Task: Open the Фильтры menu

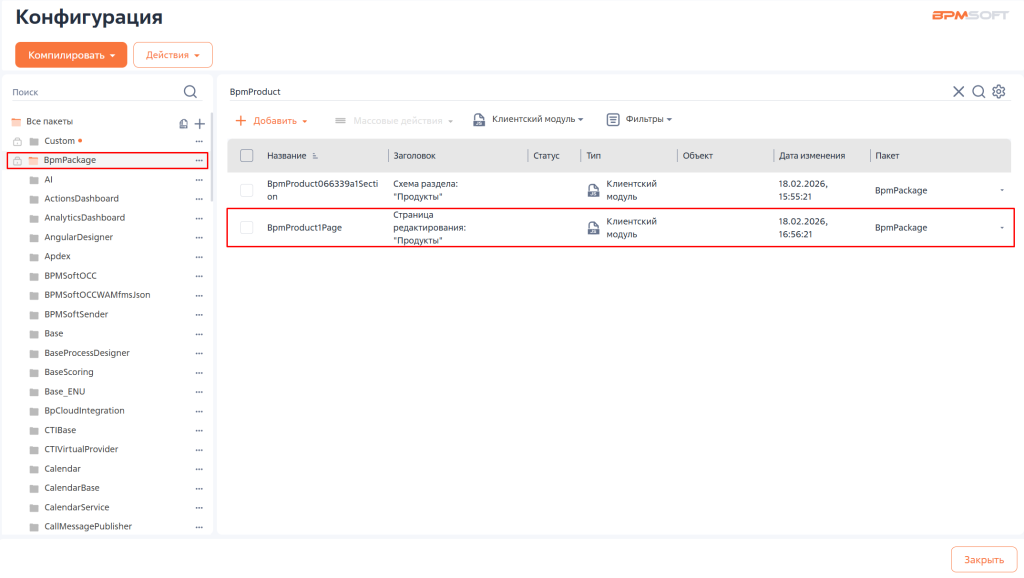Action: click(x=639, y=119)
